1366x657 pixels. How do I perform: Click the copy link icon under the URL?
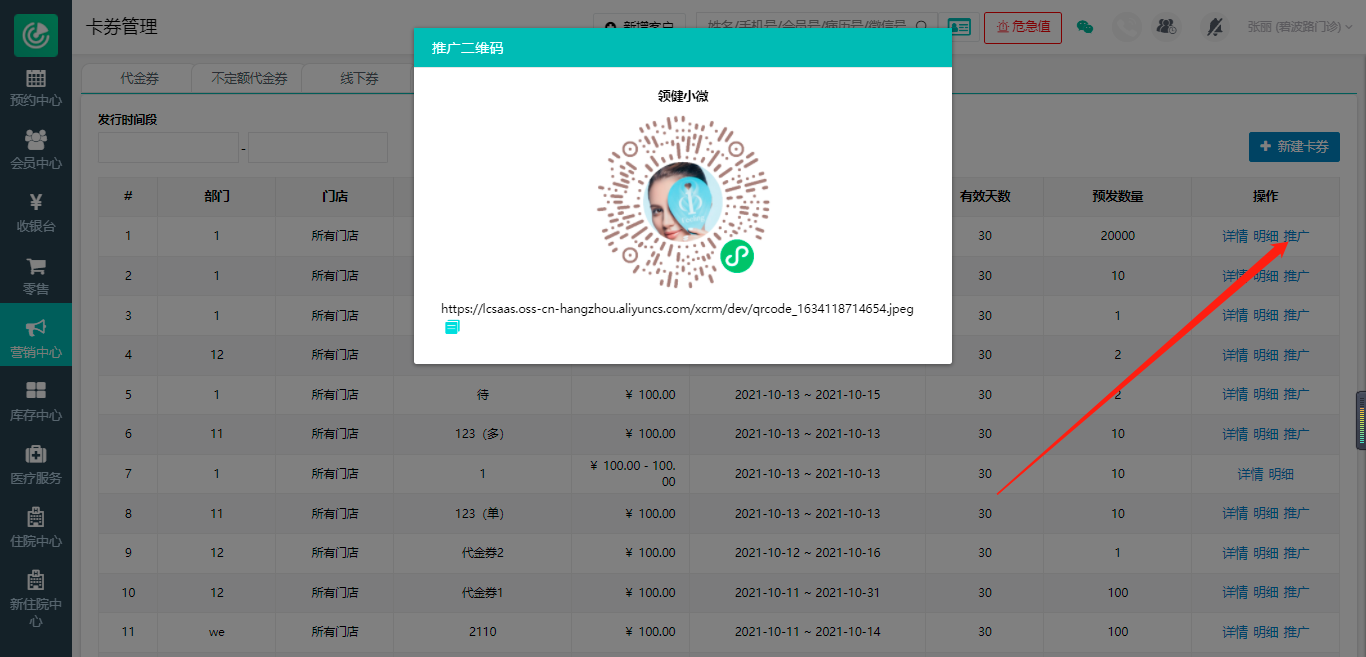coord(452,327)
